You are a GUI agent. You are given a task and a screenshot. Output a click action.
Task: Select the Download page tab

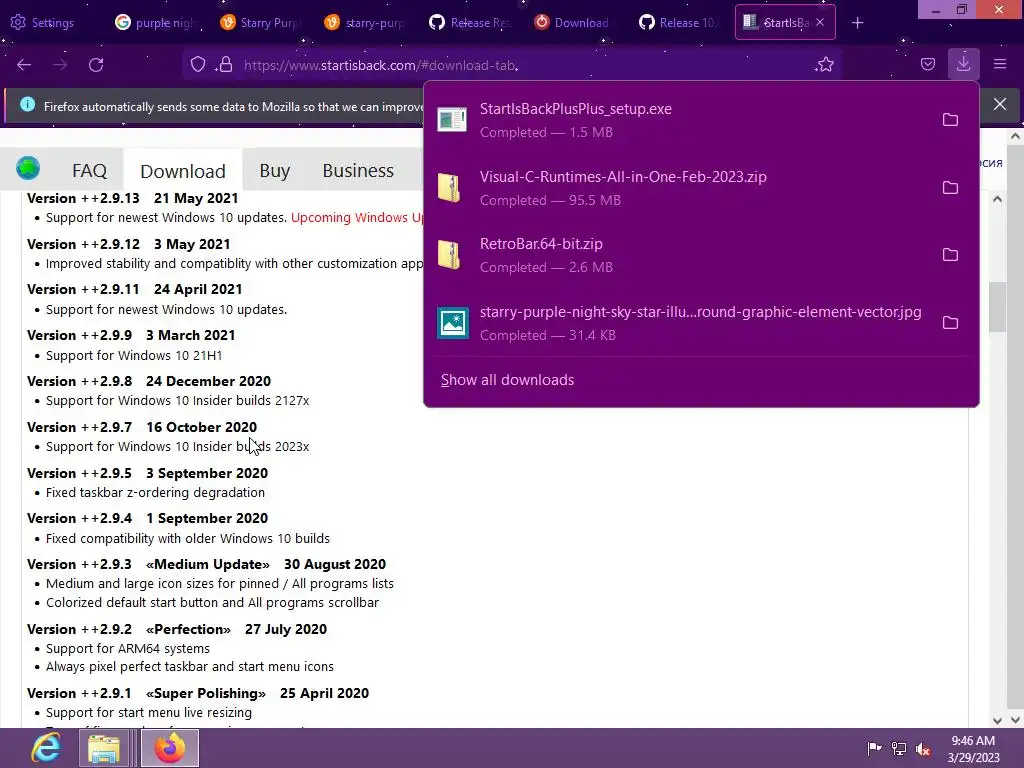[x=183, y=170]
